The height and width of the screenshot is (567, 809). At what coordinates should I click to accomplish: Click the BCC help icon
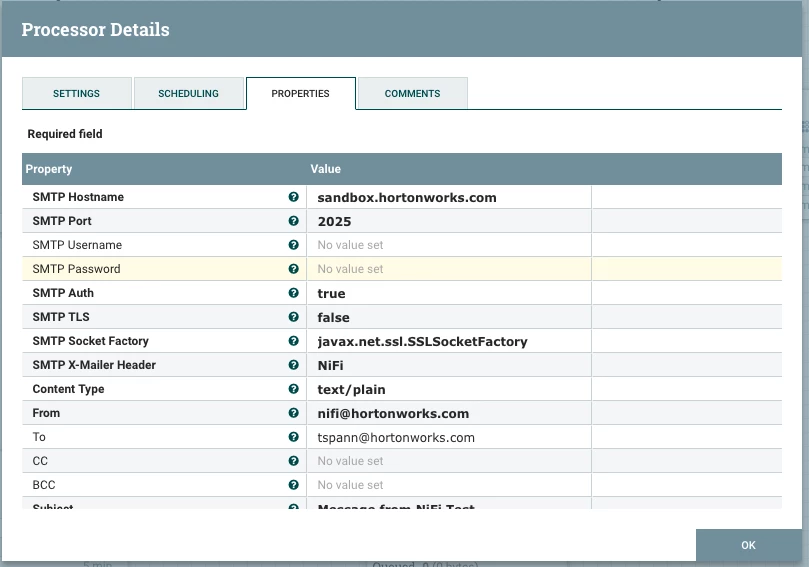(x=294, y=484)
